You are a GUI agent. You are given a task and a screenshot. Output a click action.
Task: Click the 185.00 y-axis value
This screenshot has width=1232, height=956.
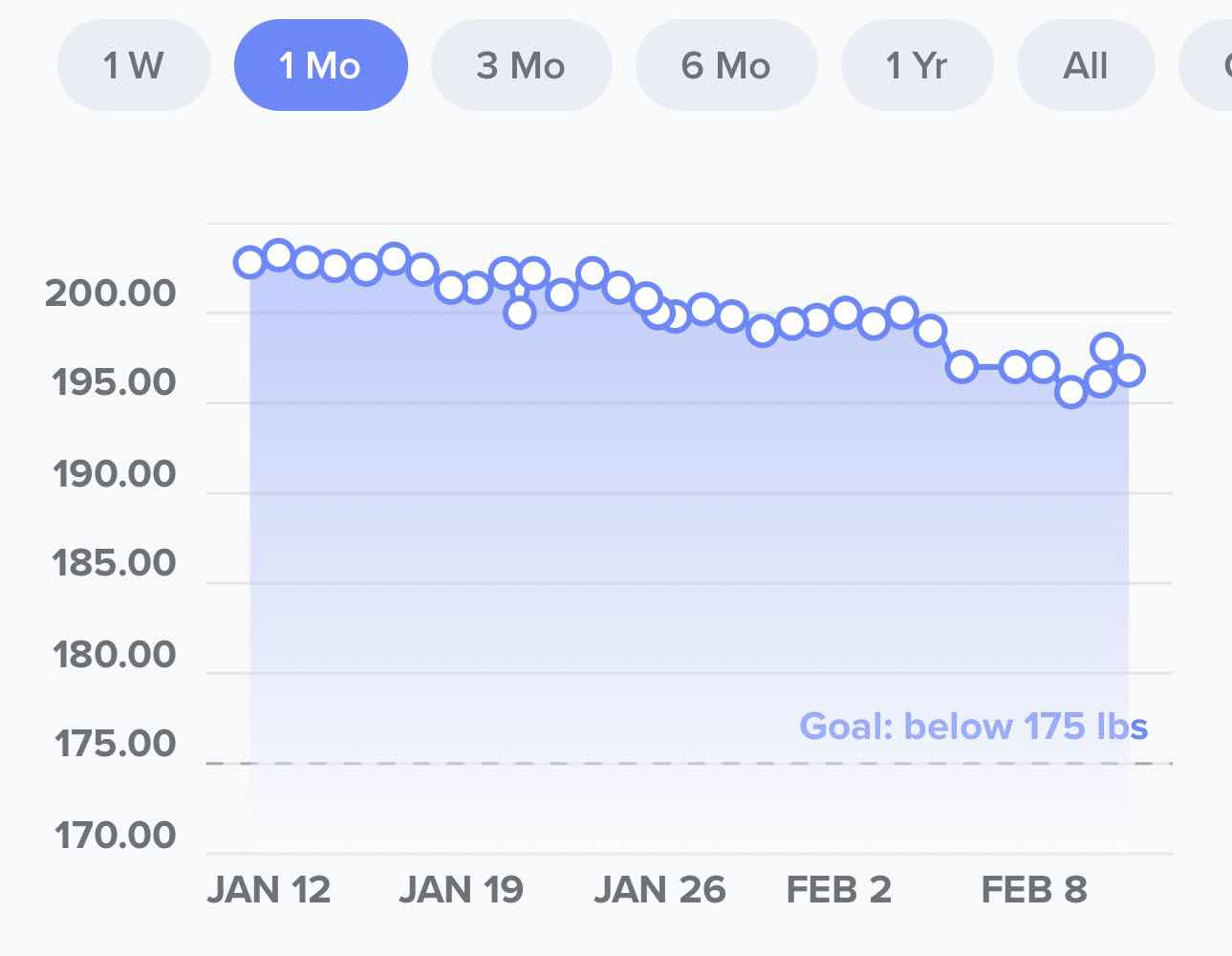point(115,563)
